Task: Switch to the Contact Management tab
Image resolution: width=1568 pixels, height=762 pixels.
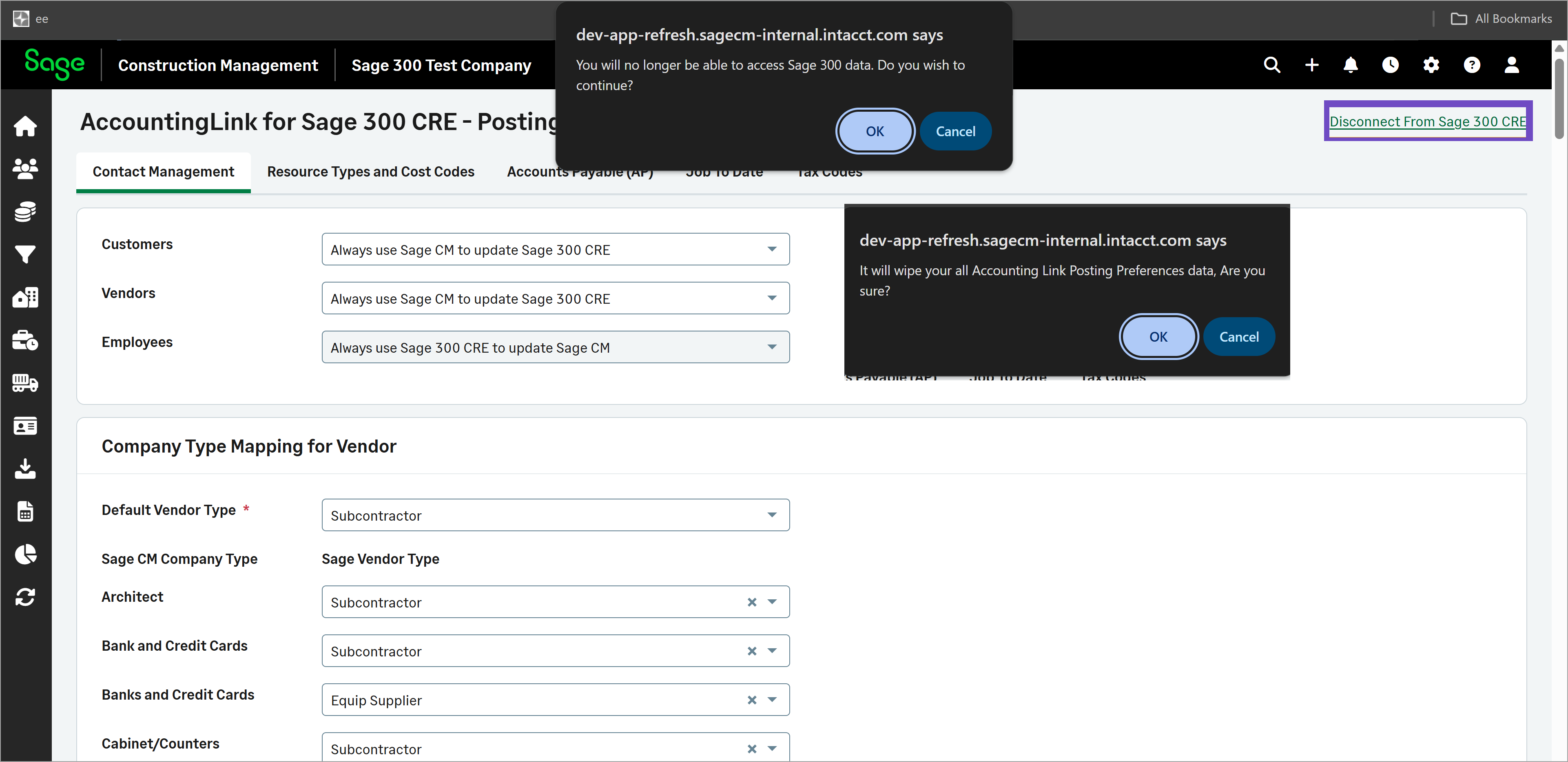Action: tap(163, 172)
